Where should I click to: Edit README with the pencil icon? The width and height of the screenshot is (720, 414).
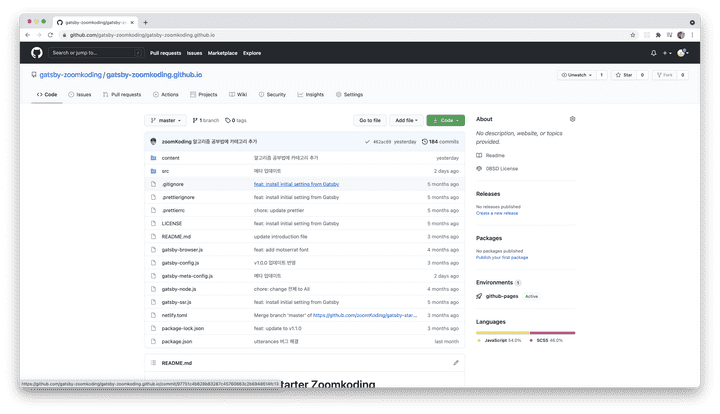tap(456, 363)
